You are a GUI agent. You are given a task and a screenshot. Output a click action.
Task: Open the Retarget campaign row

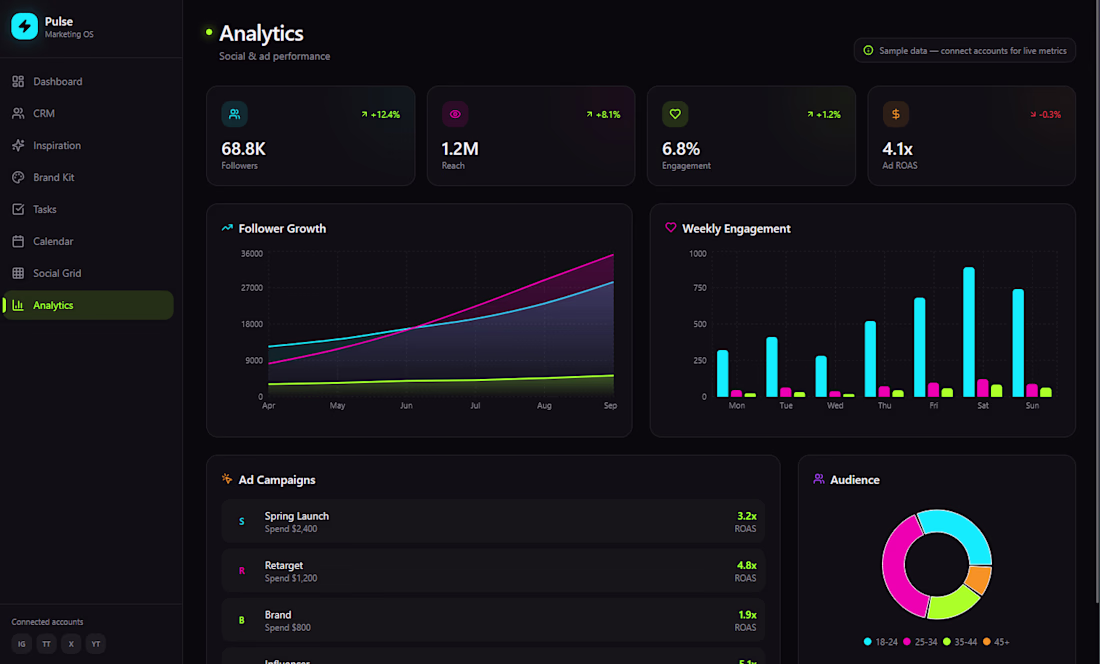[x=493, y=571]
